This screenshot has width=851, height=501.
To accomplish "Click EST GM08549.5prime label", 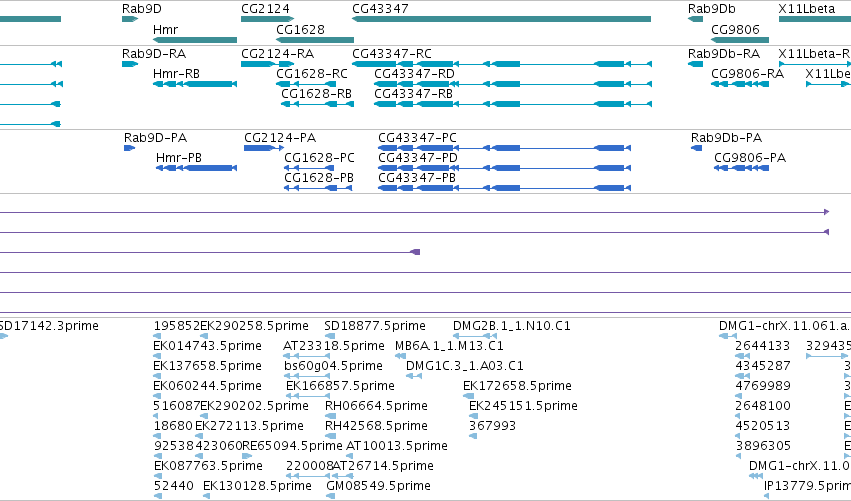I will click(378, 486).
